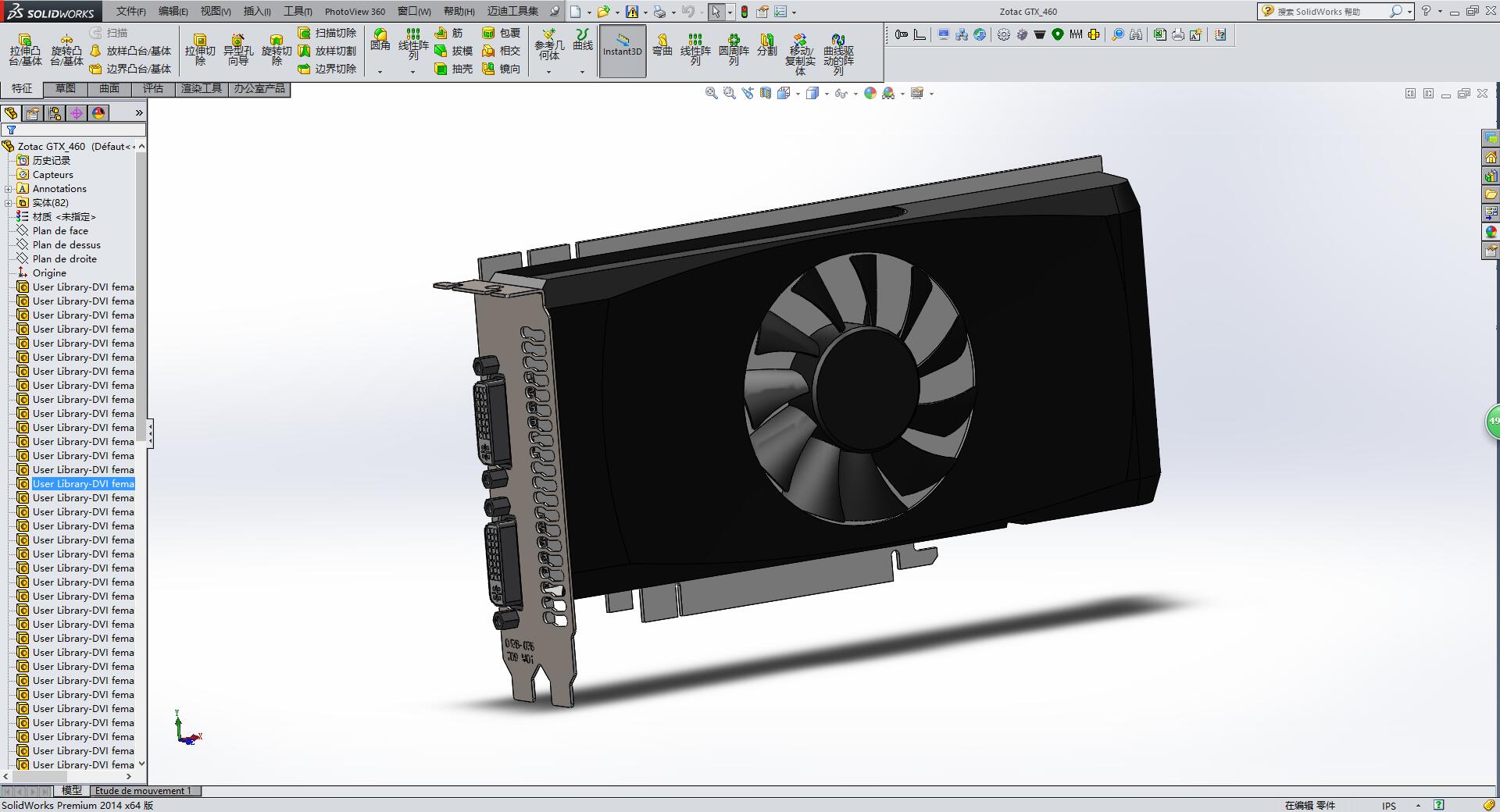The width and height of the screenshot is (1500, 812).
Task: Click the Zoom to Area view icon
Action: click(730, 93)
